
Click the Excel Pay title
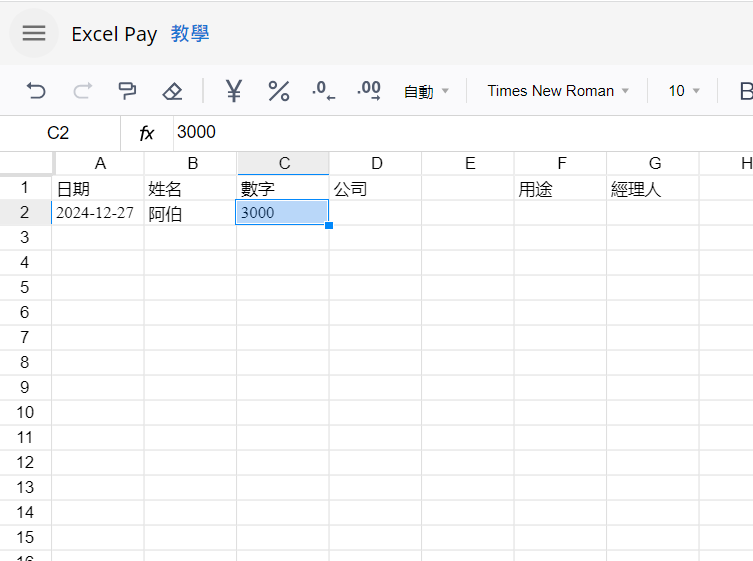[x=114, y=34]
